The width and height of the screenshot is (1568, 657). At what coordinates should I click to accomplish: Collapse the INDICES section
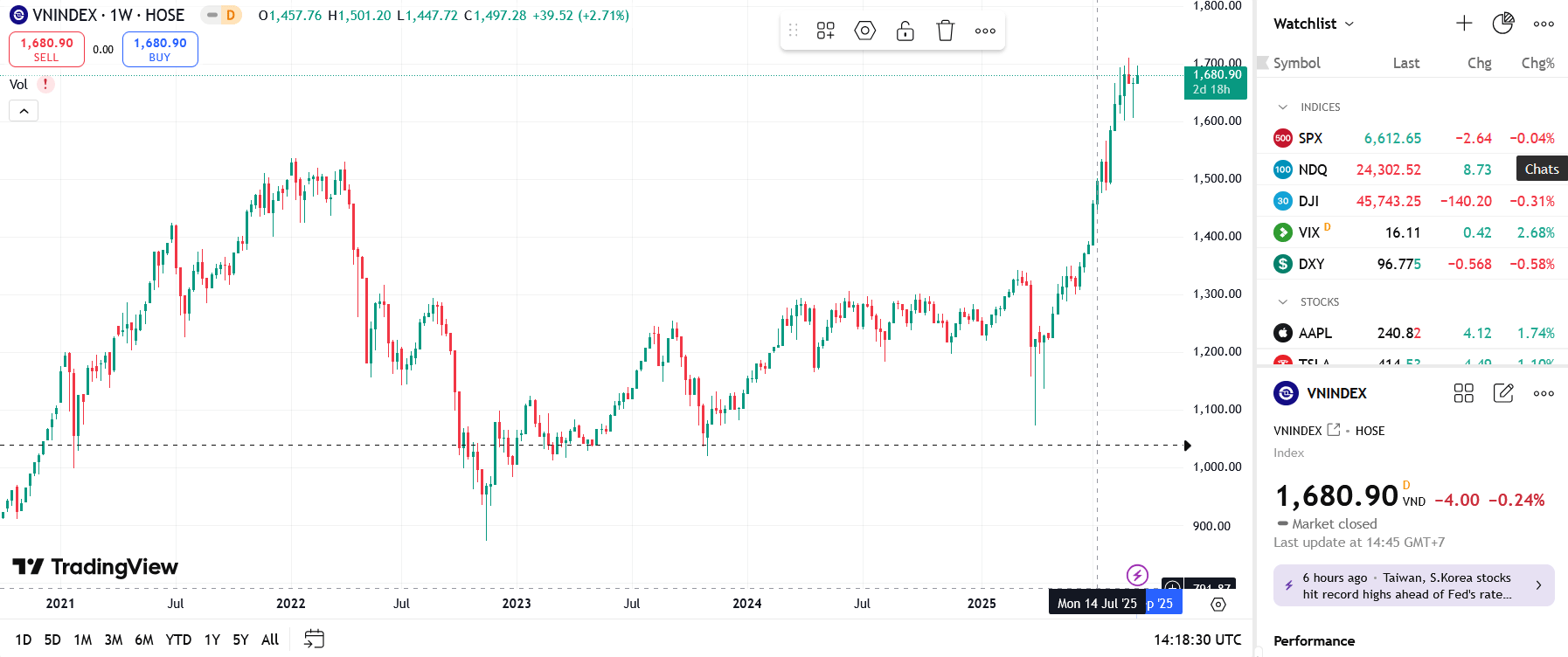pos(1283,107)
